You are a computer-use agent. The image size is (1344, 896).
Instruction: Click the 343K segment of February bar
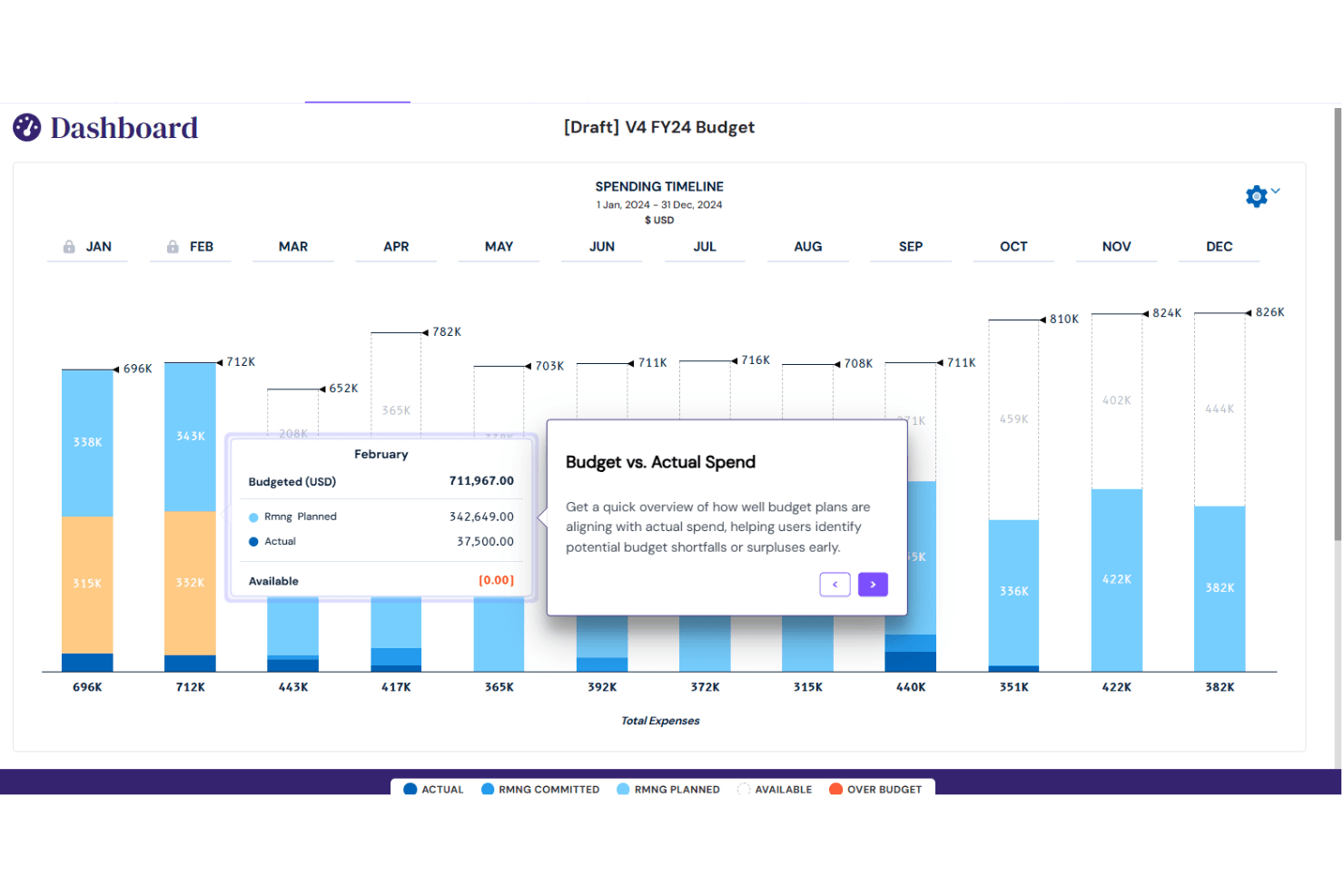[x=190, y=437]
